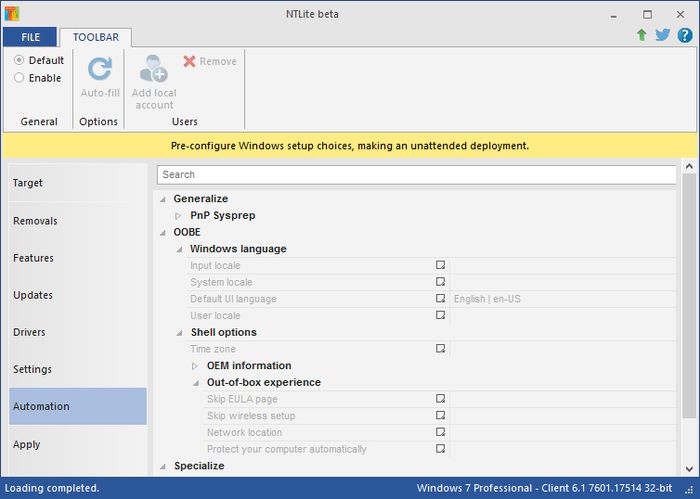Expand the OEM information section
This screenshot has height=499, width=700.
(195, 366)
